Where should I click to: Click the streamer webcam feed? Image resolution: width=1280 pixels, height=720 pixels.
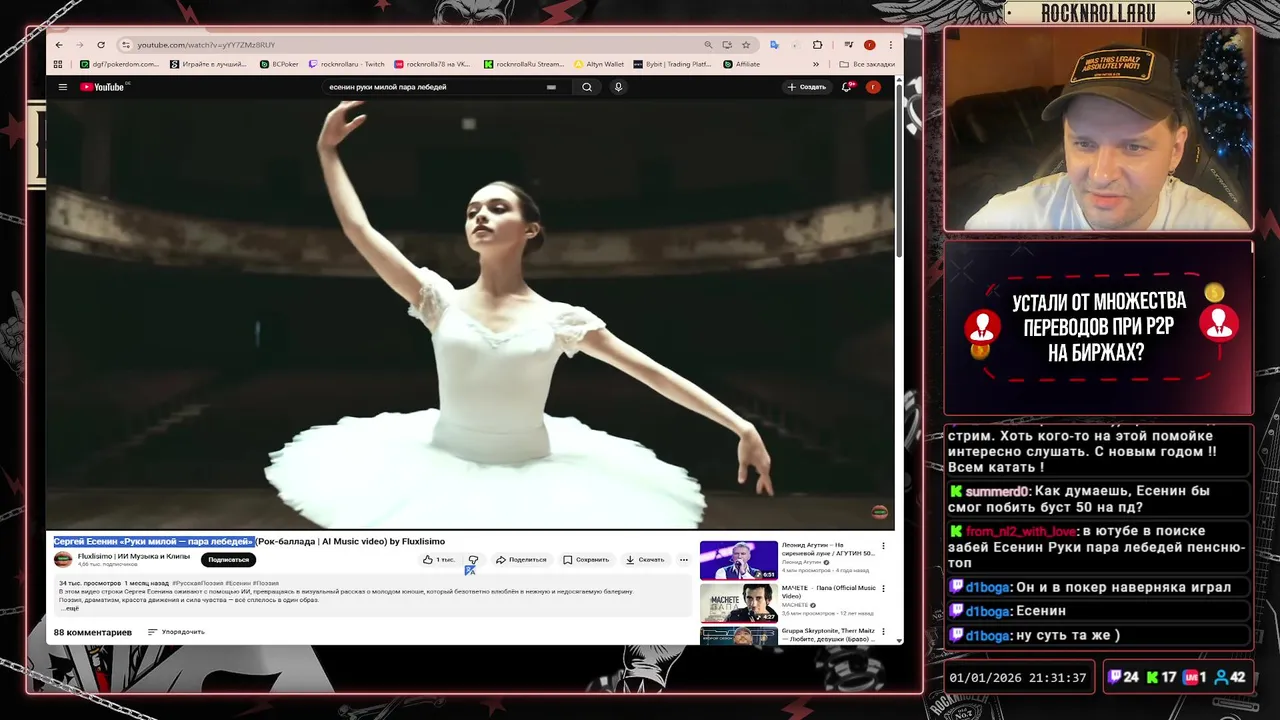click(x=1099, y=129)
